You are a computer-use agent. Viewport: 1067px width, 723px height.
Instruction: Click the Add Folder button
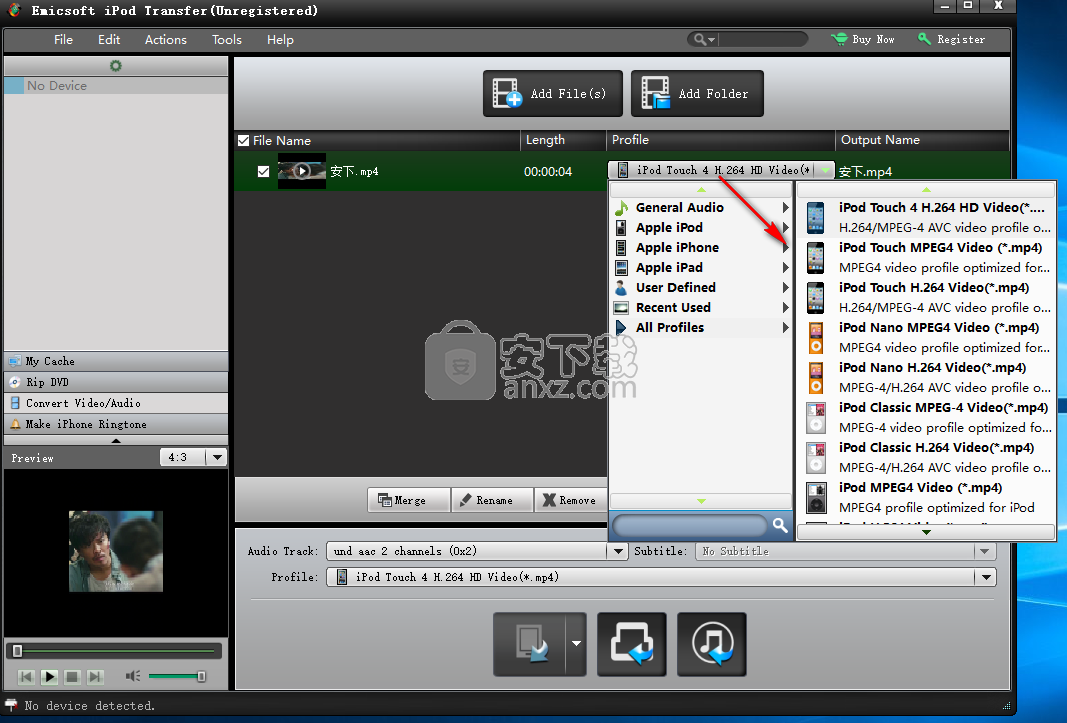tap(697, 93)
